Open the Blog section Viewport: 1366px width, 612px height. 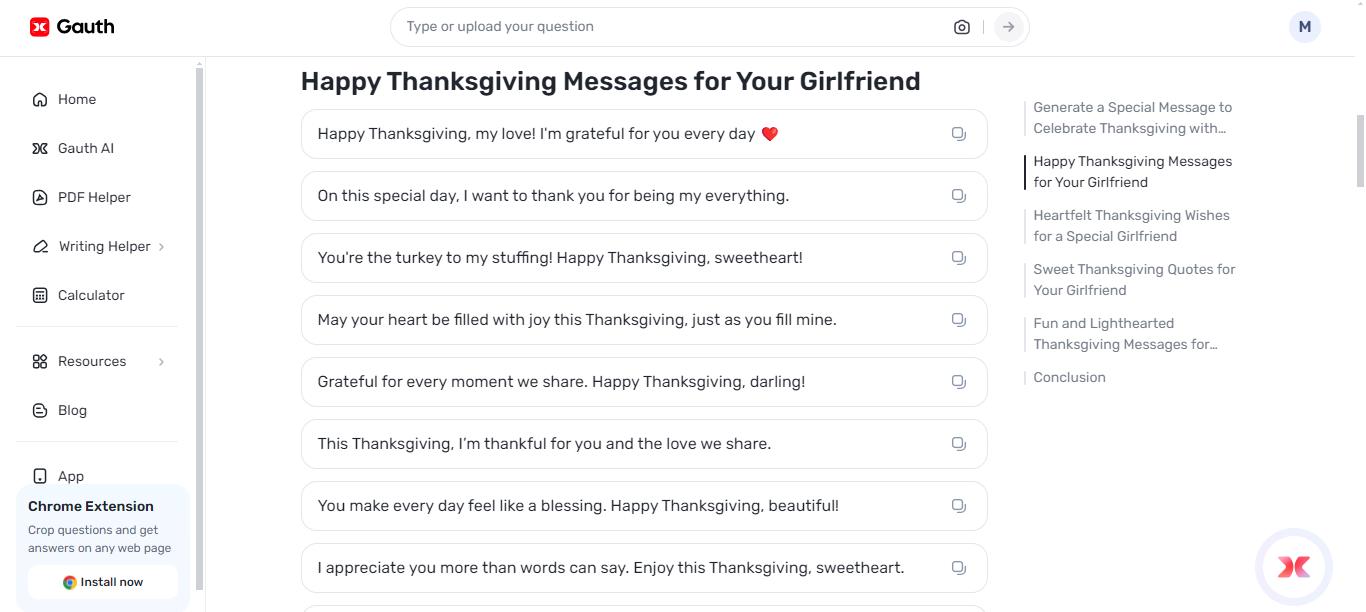74,410
